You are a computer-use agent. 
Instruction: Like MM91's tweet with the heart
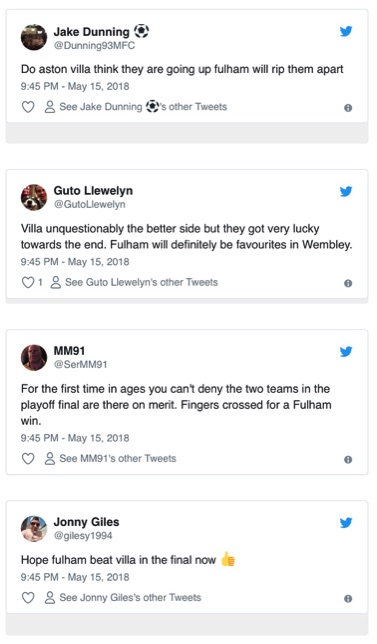[x=28, y=458]
